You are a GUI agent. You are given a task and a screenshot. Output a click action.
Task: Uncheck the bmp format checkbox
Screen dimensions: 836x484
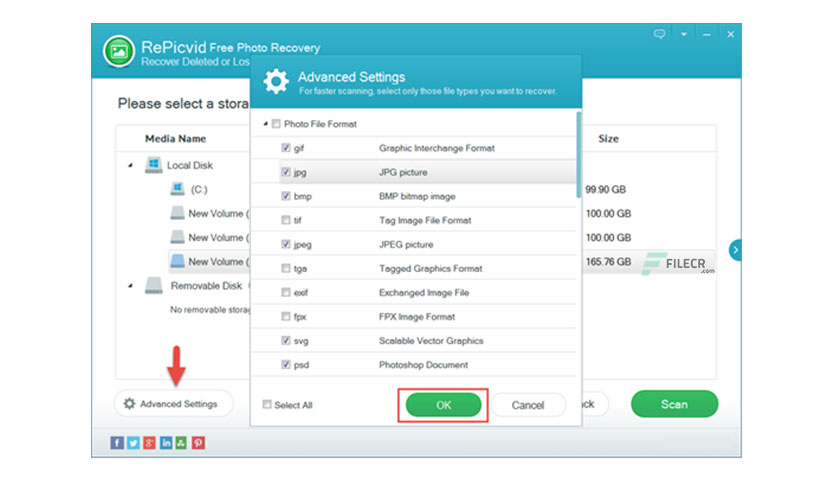[286, 196]
